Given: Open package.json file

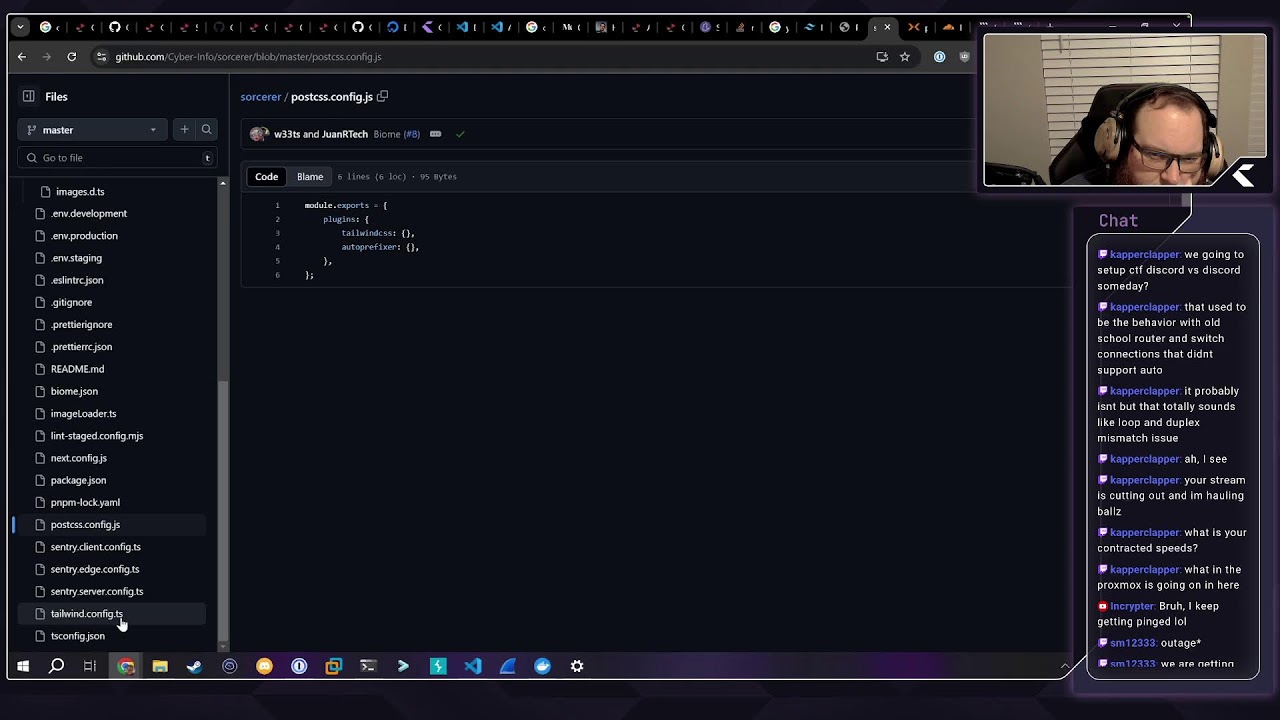Looking at the screenshot, I should tap(78, 480).
